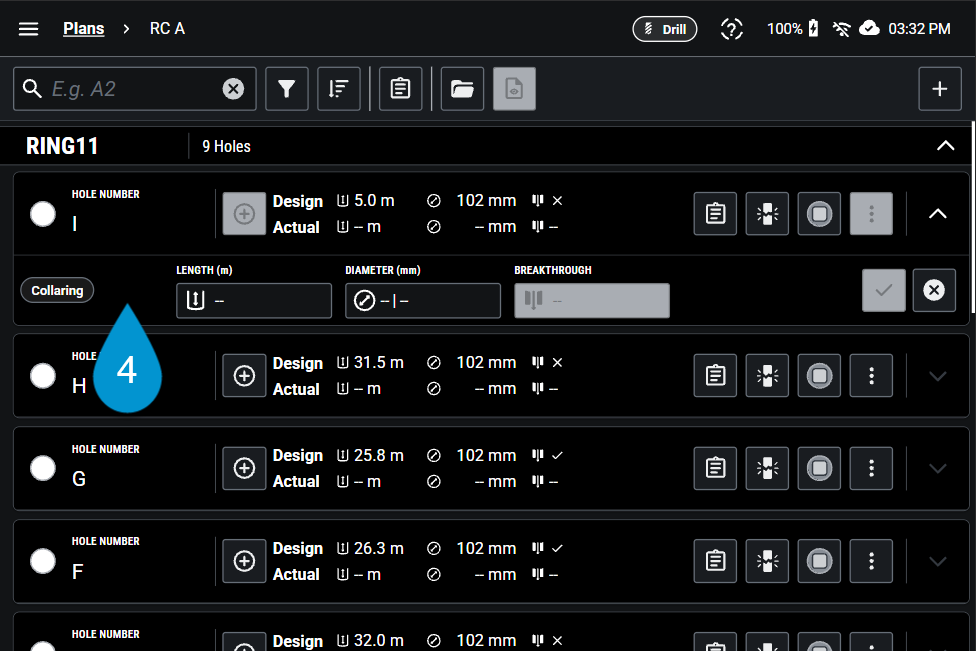Click the LENGTH (m) input field
The height and width of the screenshot is (651, 976).
pos(254,301)
